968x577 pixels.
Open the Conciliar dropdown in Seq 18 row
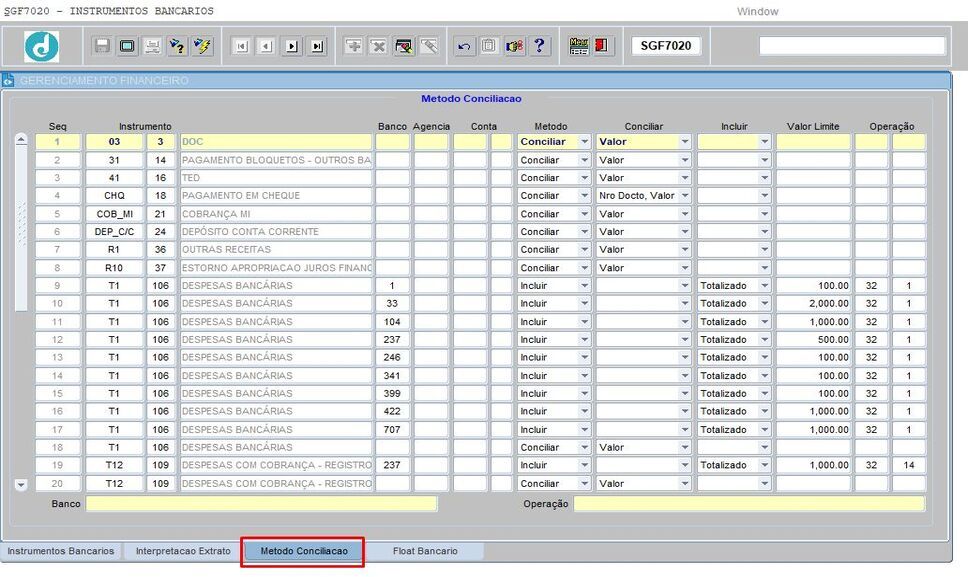coord(685,447)
